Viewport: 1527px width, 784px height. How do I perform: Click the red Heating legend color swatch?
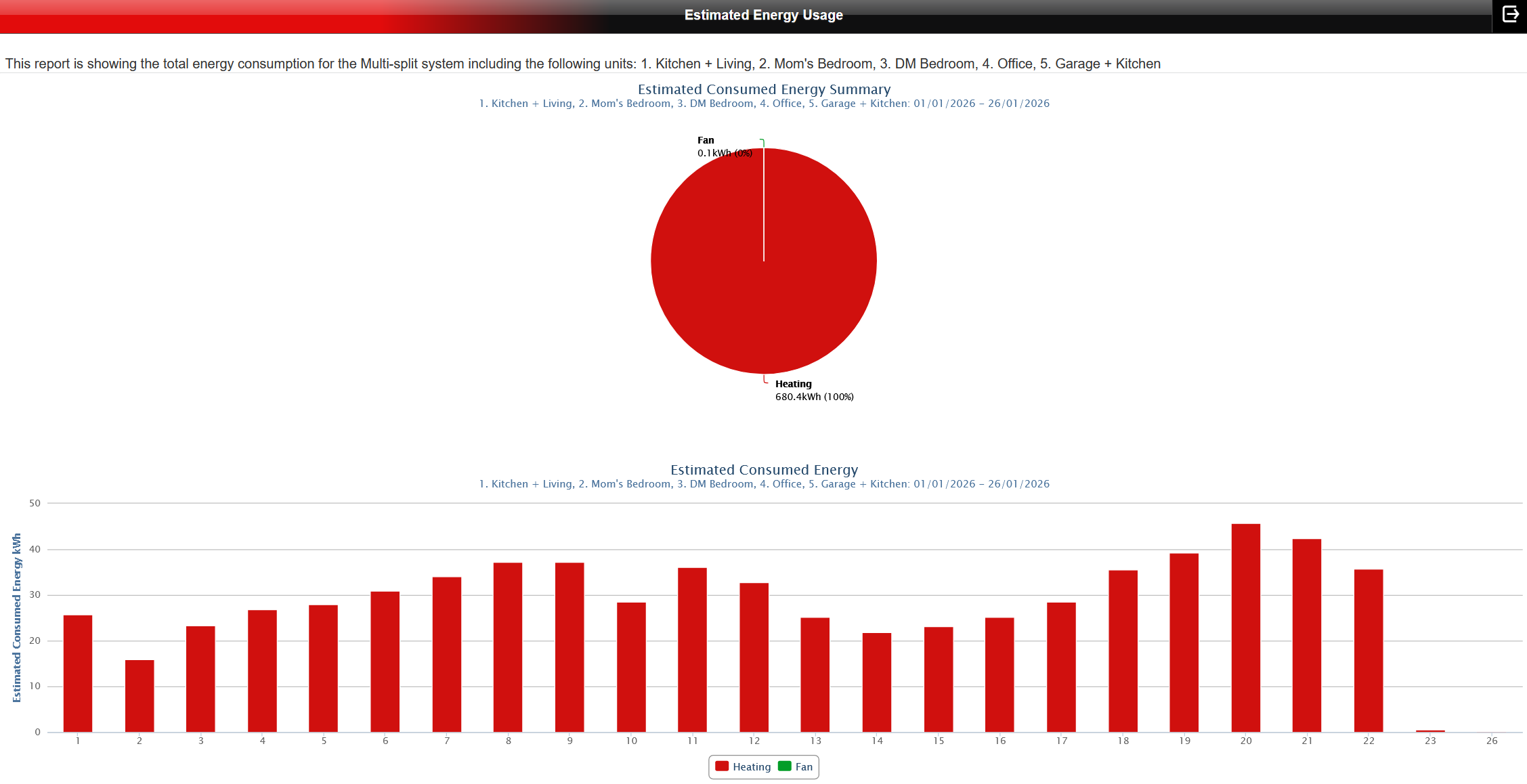[722, 766]
